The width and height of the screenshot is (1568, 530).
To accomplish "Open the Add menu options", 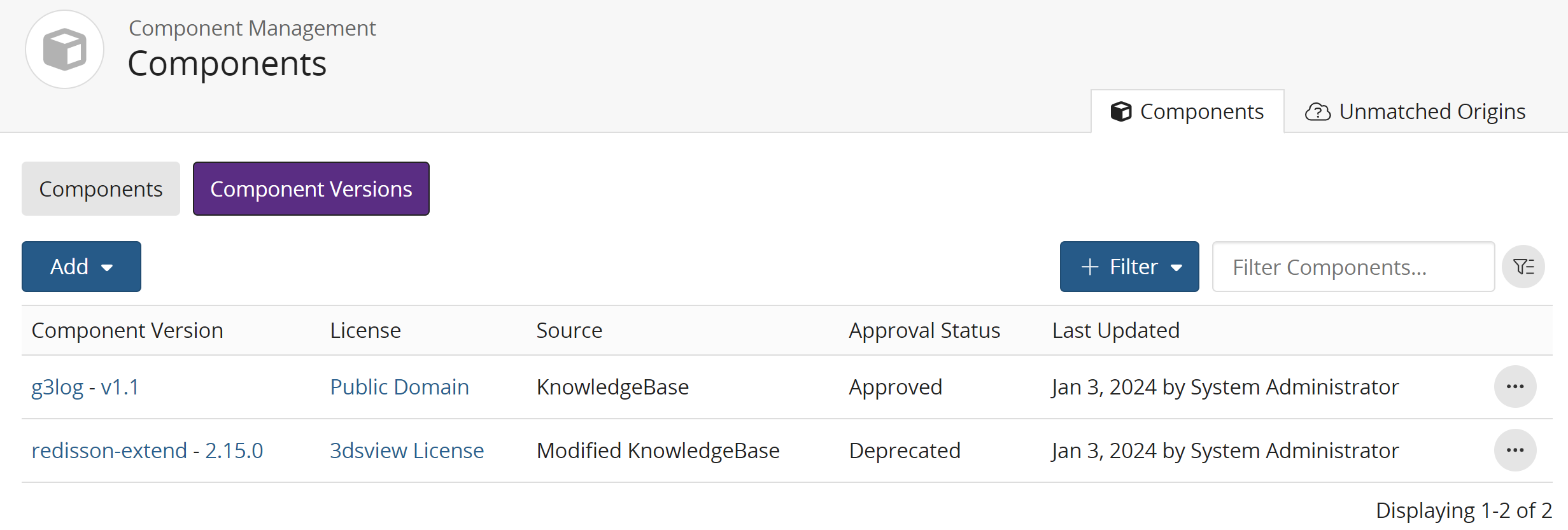I will [x=70, y=267].
